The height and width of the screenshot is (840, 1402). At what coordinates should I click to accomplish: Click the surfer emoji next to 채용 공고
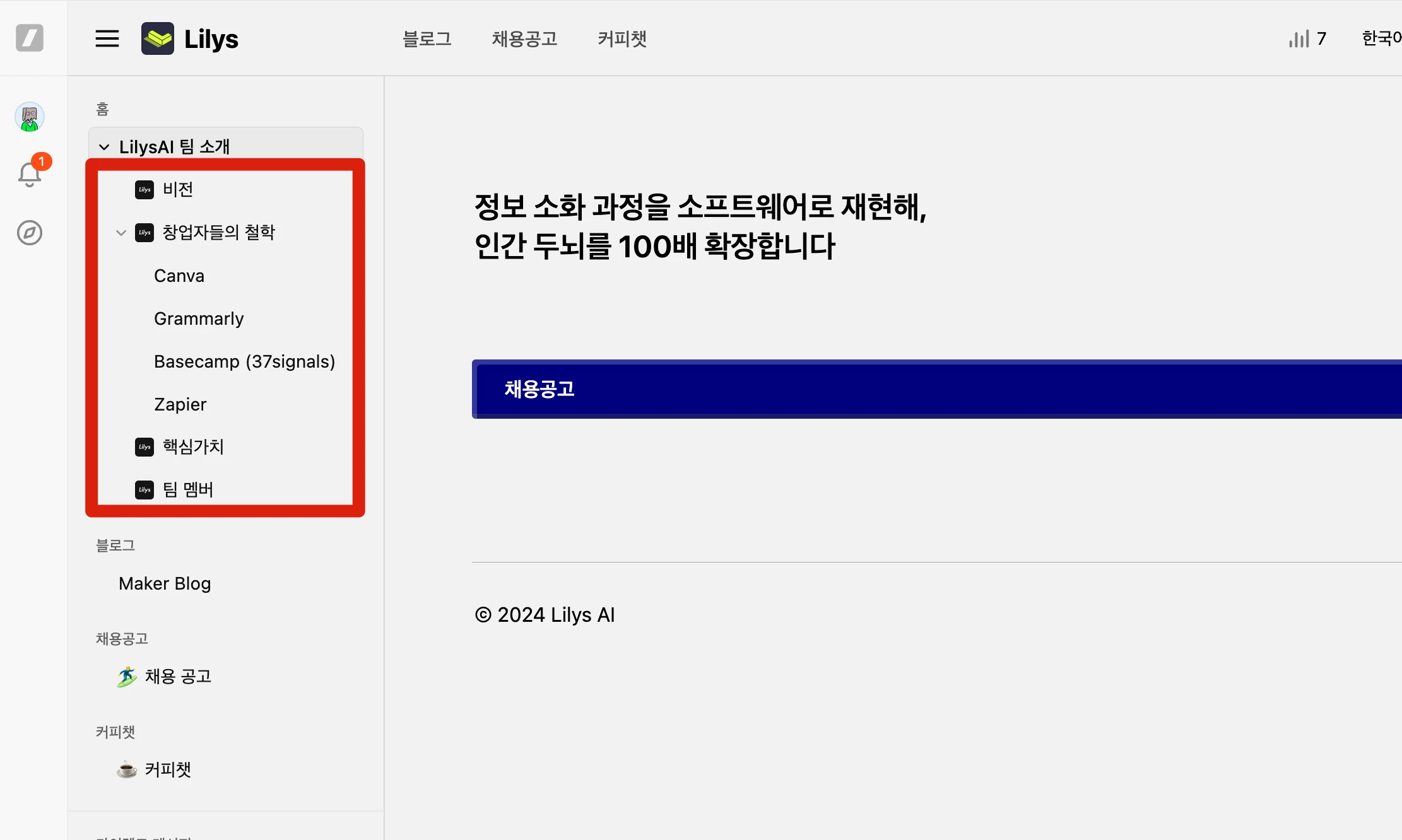click(x=127, y=677)
